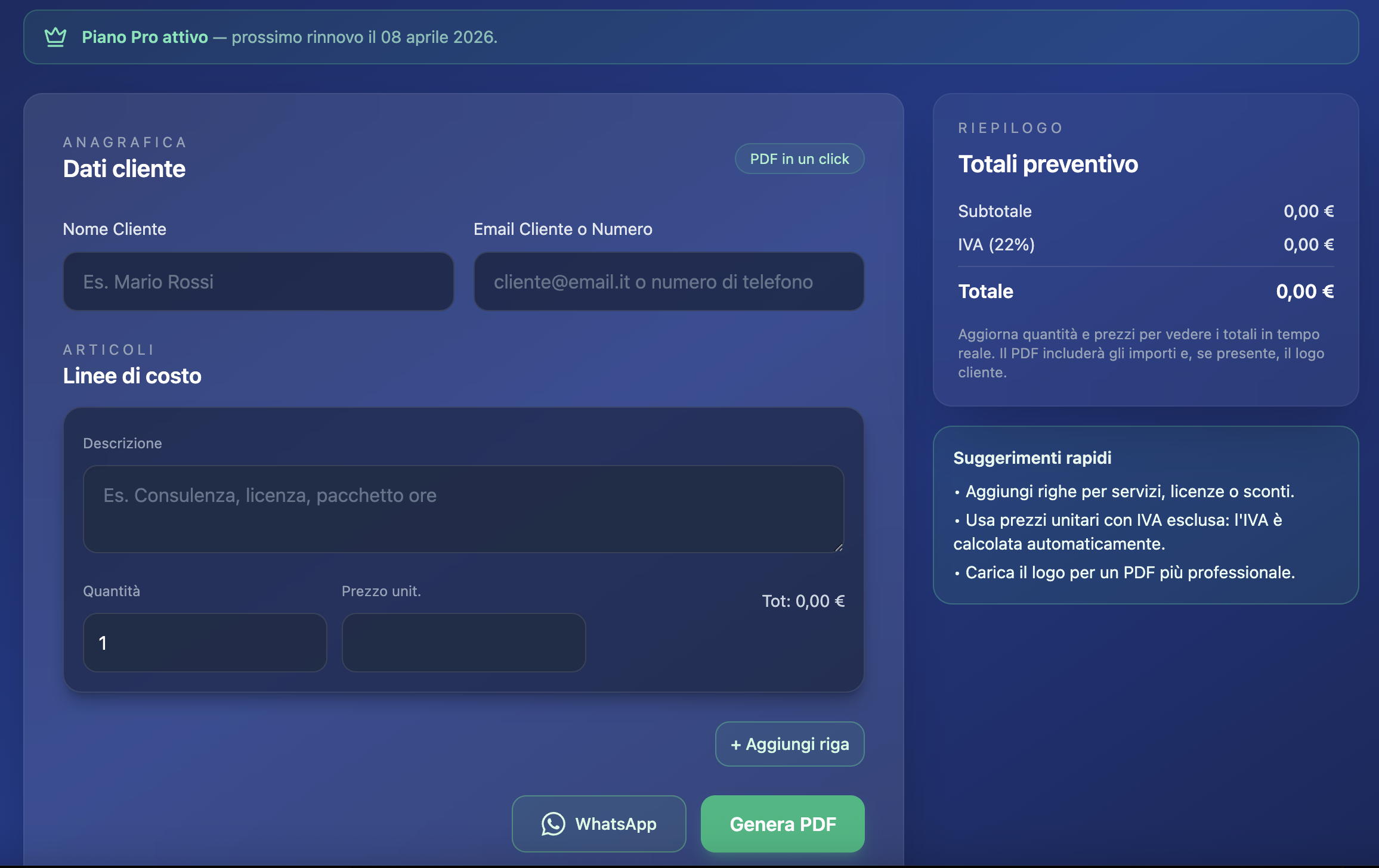The height and width of the screenshot is (868, 1379).
Task: Click the crown icon in the Pro banner
Action: click(x=55, y=36)
